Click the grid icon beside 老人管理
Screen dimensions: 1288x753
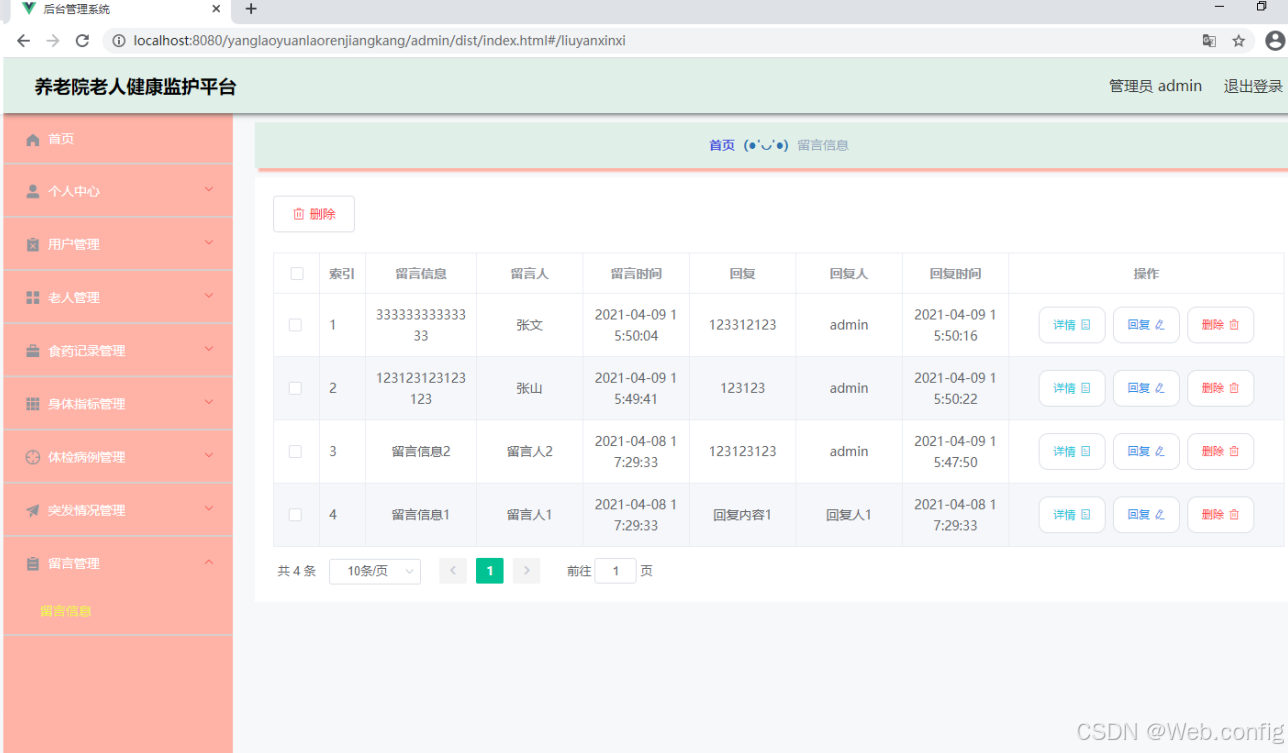click(x=33, y=297)
